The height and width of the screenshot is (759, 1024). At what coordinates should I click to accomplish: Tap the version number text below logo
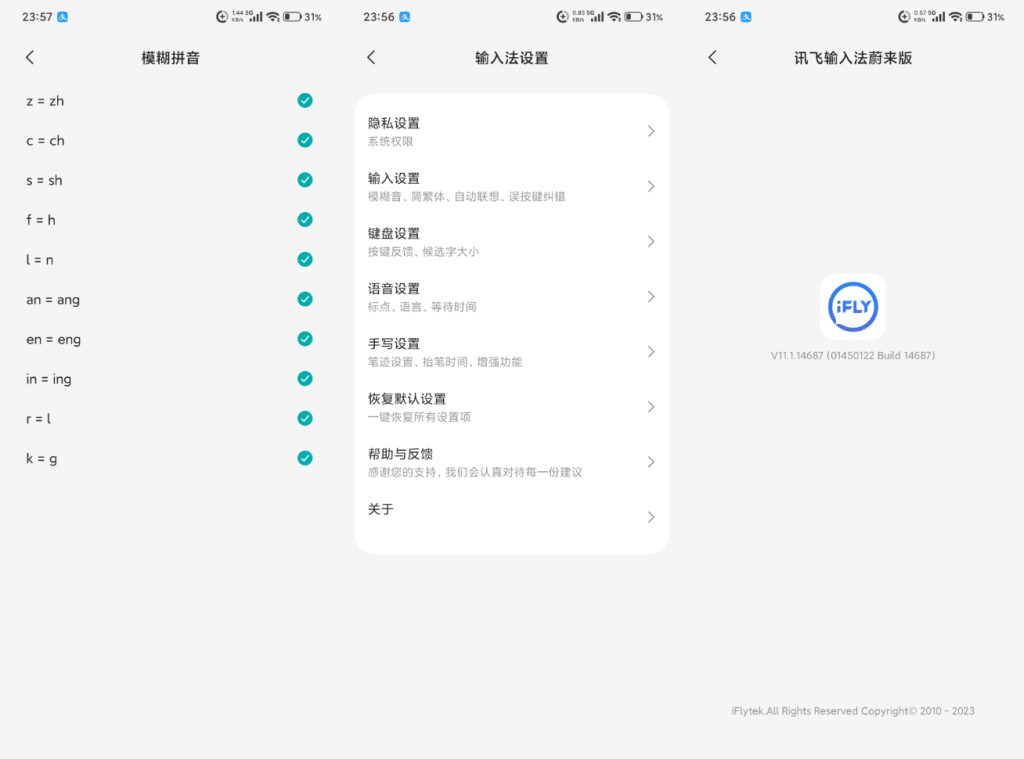[x=853, y=355]
